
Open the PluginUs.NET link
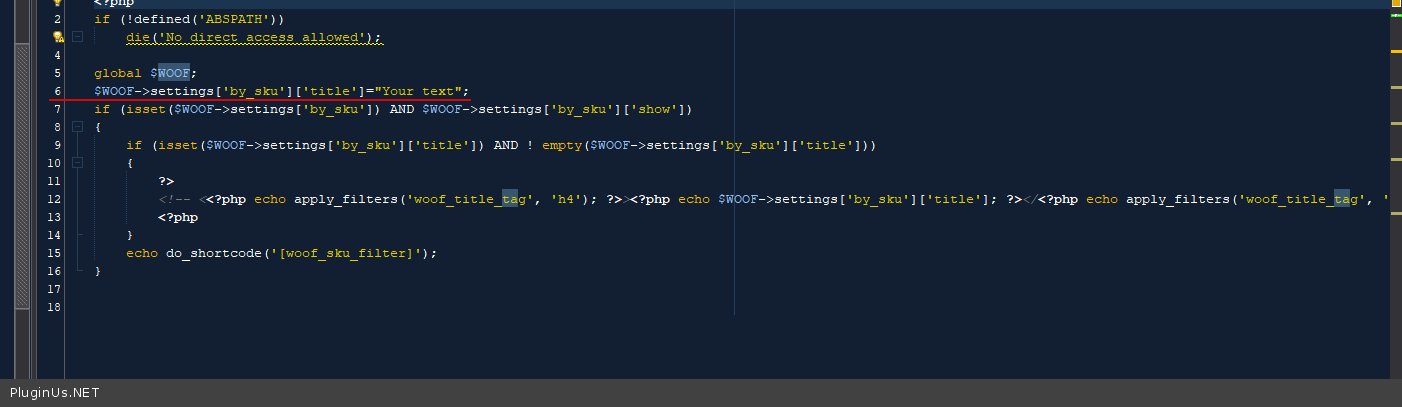point(55,393)
